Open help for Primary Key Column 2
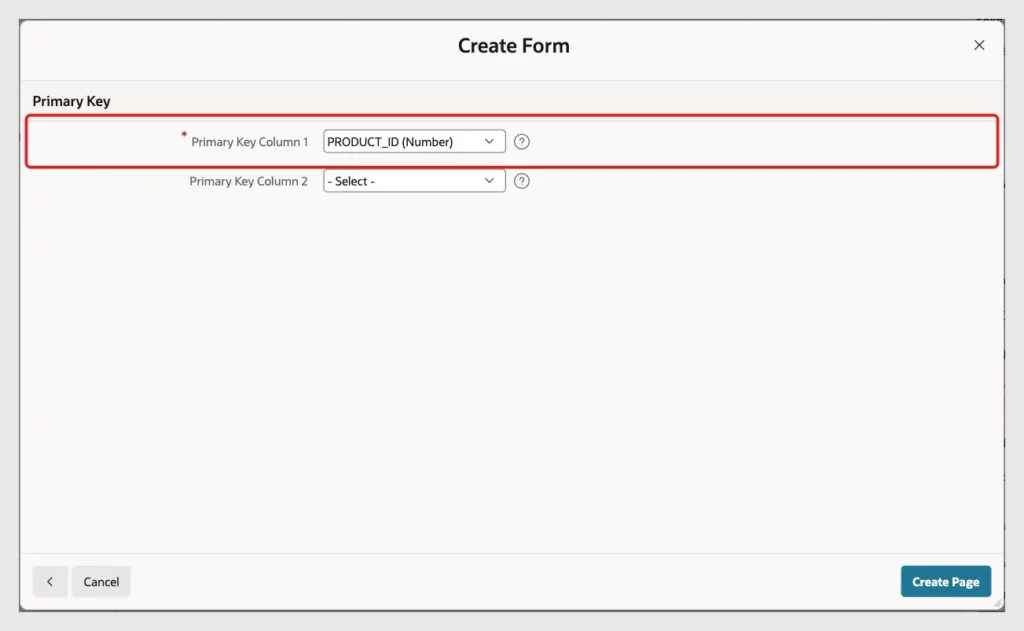 tap(521, 181)
